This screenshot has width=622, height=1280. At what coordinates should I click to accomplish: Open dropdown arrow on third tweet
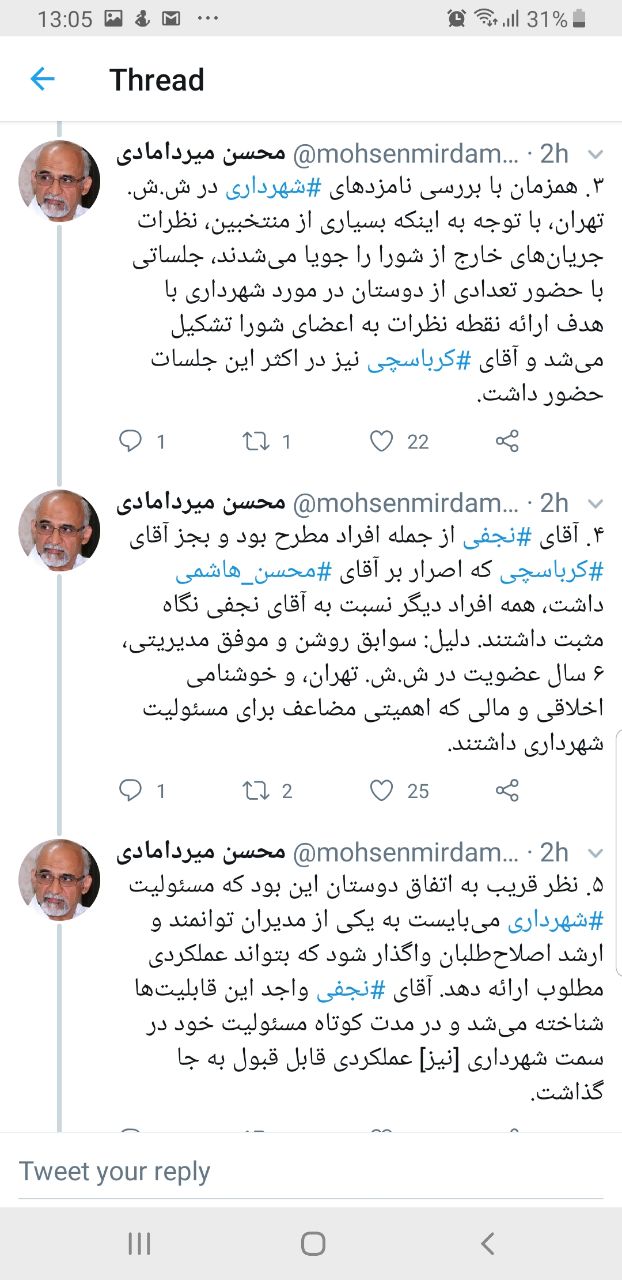tap(594, 854)
